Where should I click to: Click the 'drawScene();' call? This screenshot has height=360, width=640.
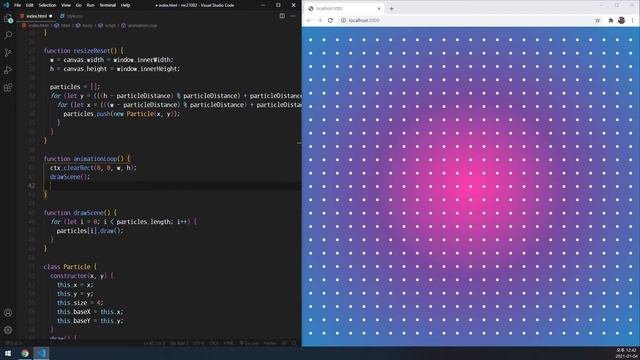tap(70, 177)
